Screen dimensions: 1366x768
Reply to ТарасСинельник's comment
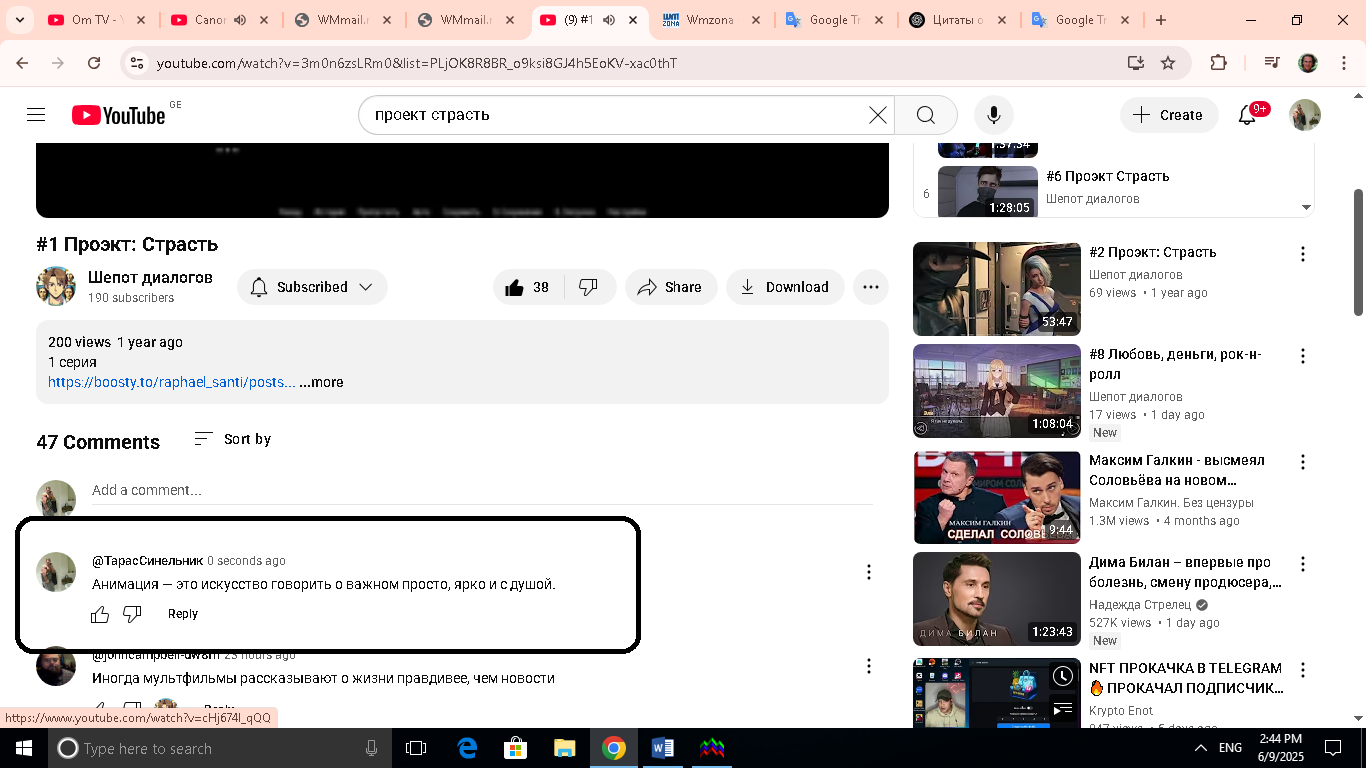coord(183,614)
